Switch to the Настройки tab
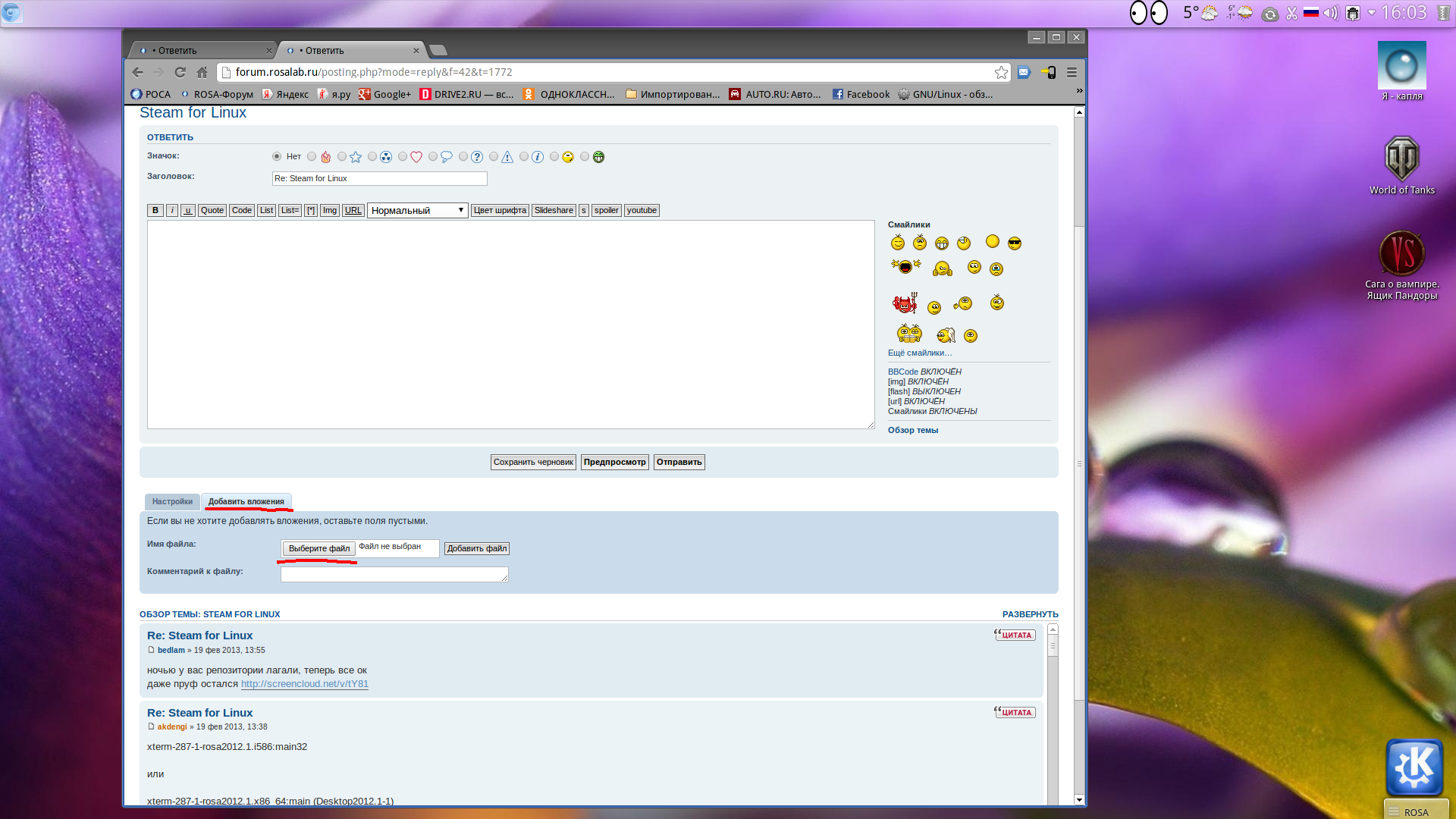 172,501
